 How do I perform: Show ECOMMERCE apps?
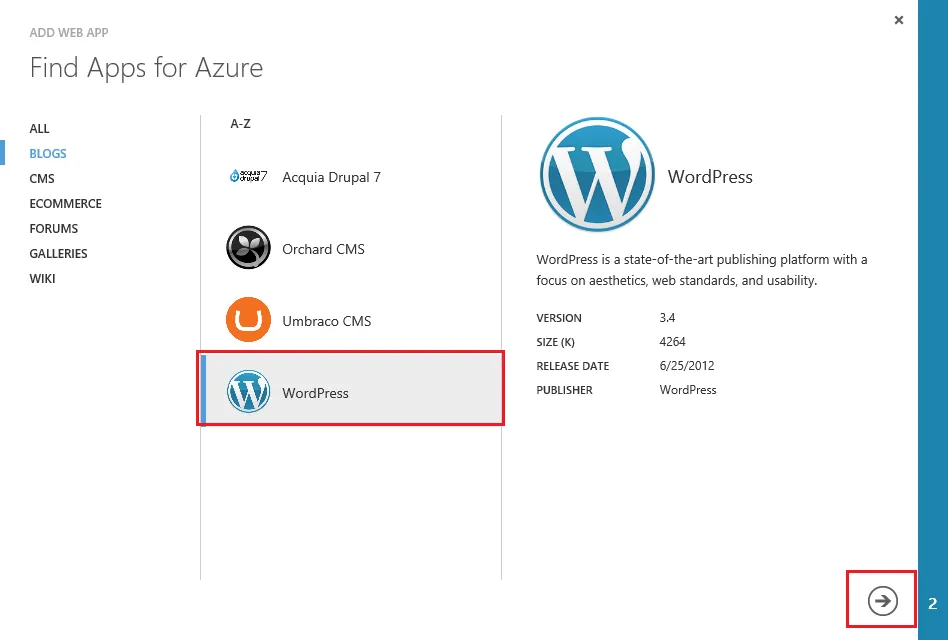(66, 204)
